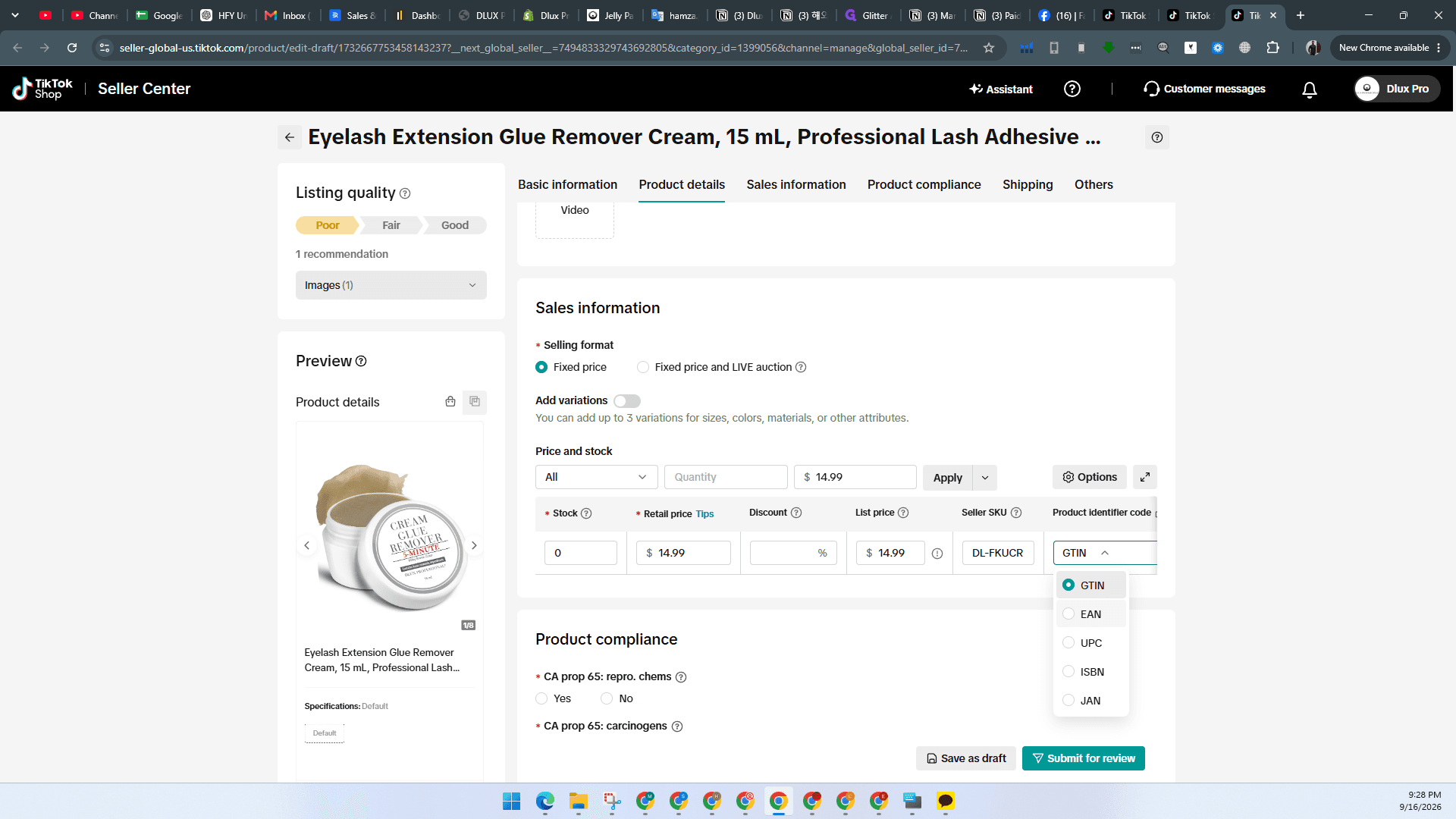The image size is (1456, 819).
Task: Open the help icon next to product title
Action: (x=1156, y=137)
